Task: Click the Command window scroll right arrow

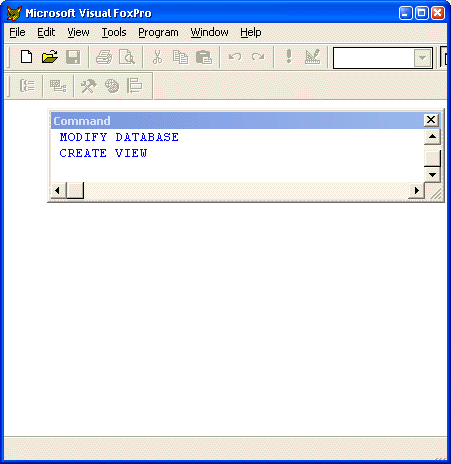Action: tap(416, 190)
